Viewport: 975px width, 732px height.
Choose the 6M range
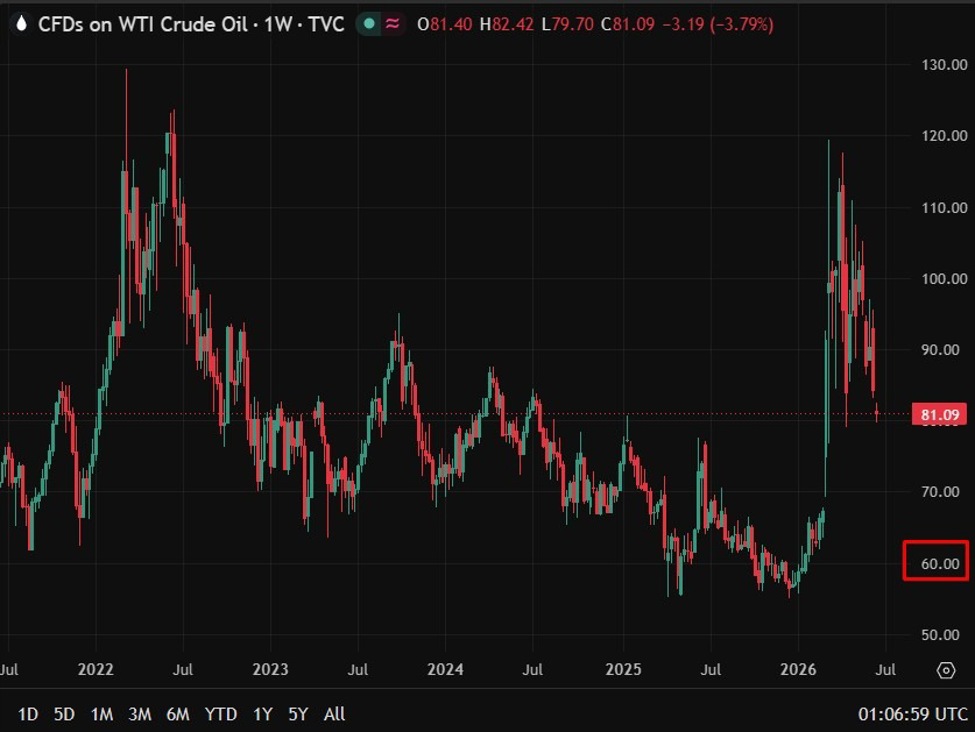coord(178,714)
